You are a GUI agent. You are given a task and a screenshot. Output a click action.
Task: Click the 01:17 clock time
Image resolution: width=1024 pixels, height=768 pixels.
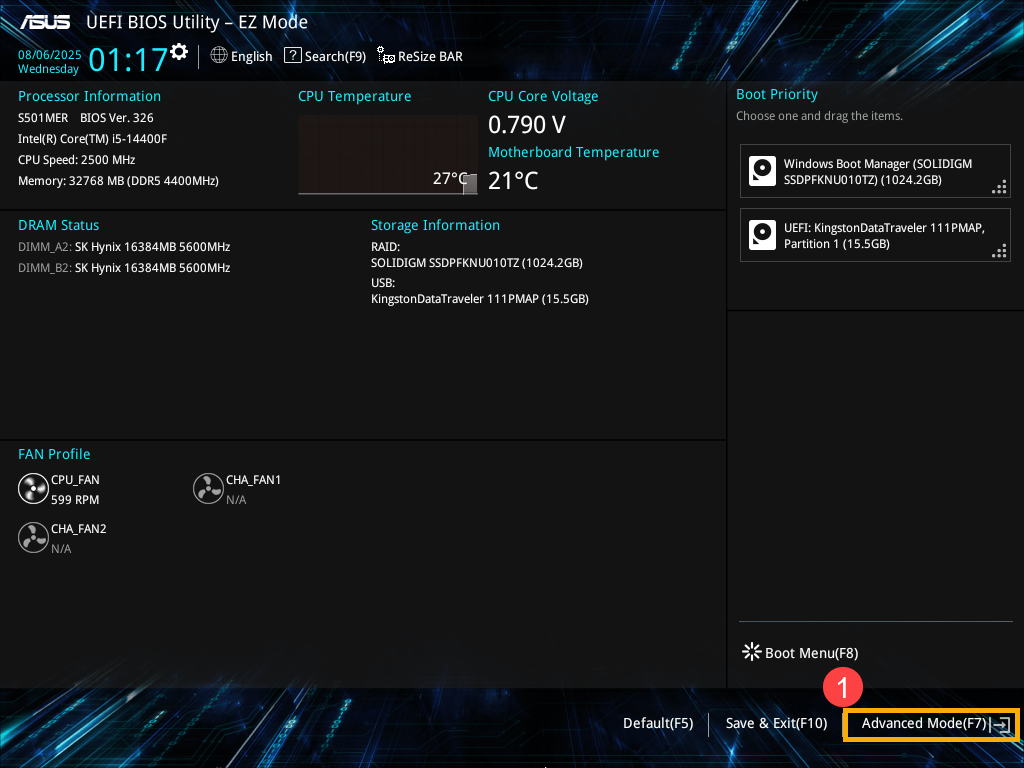click(x=128, y=59)
